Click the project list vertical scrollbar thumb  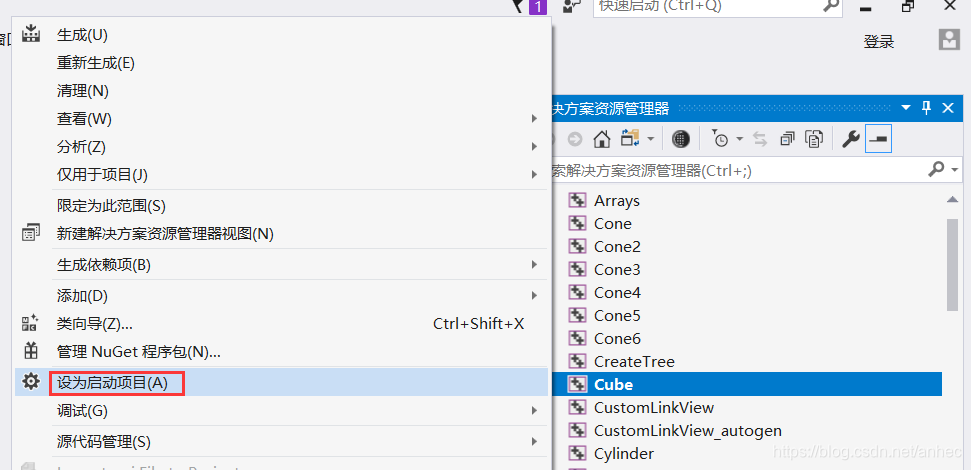coord(952,264)
